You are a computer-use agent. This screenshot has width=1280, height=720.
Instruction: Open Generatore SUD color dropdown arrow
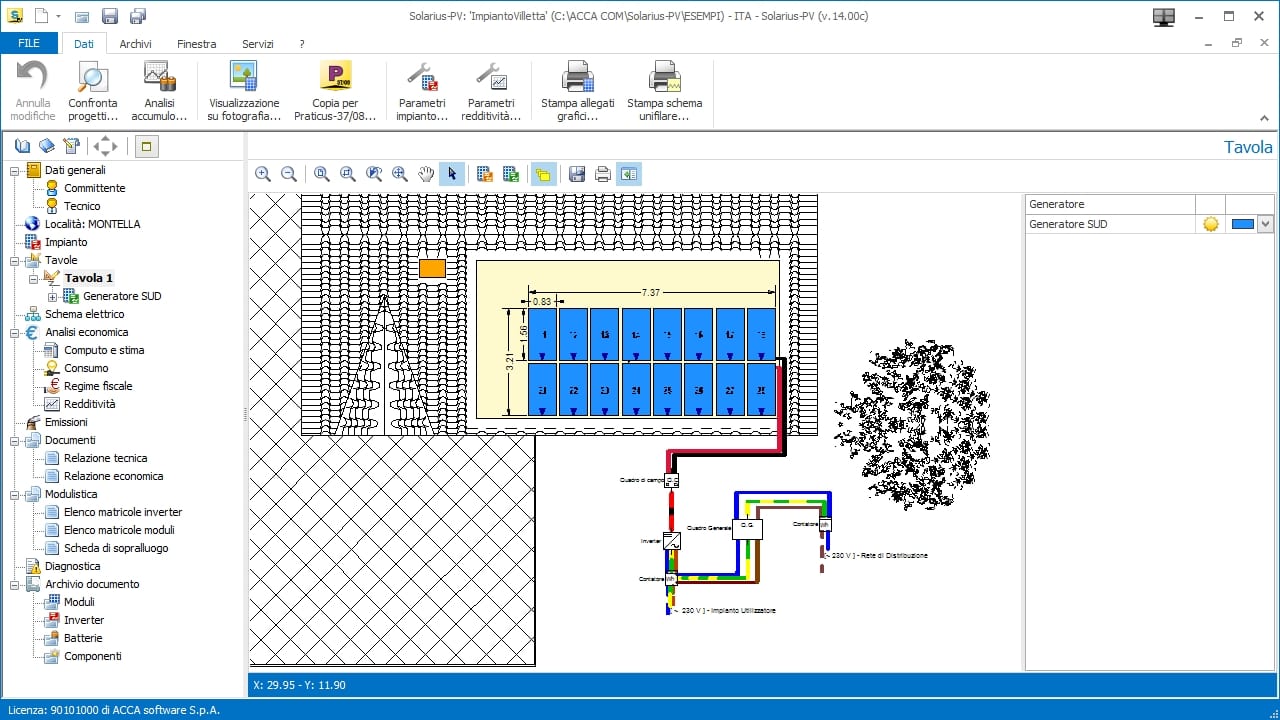point(1265,224)
